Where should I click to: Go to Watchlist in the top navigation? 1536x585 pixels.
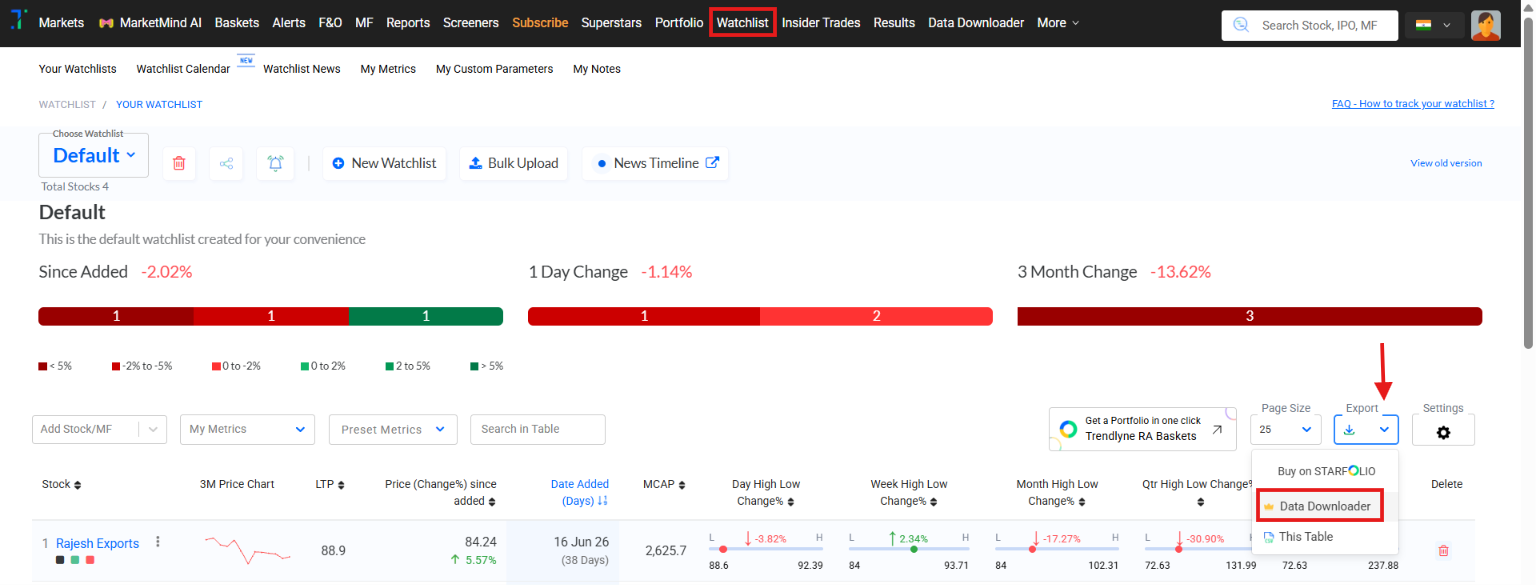click(742, 22)
